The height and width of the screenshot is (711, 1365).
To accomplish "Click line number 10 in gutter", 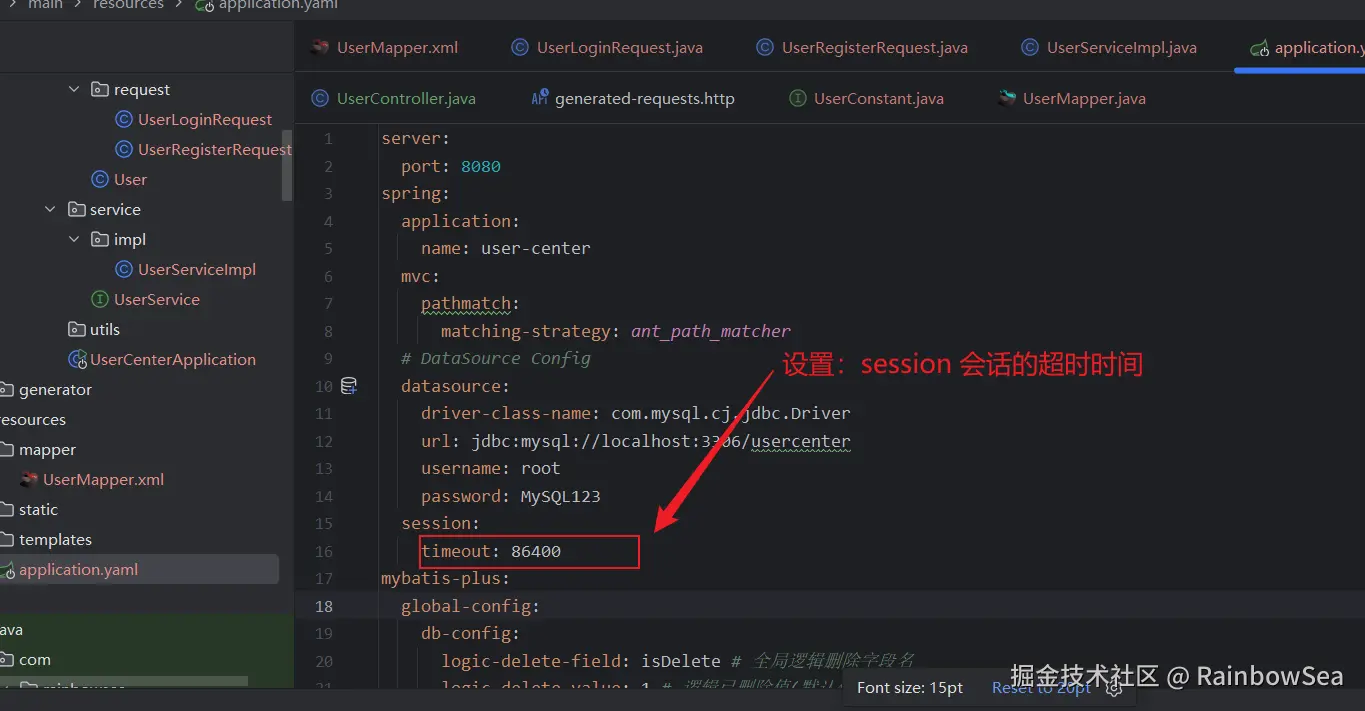I will click(x=323, y=386).
